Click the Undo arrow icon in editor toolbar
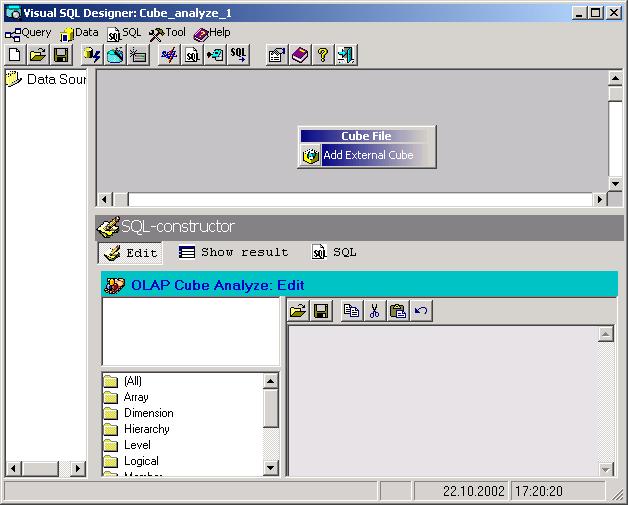The height and width of the screenshot is (505, 628). point(421,311)
